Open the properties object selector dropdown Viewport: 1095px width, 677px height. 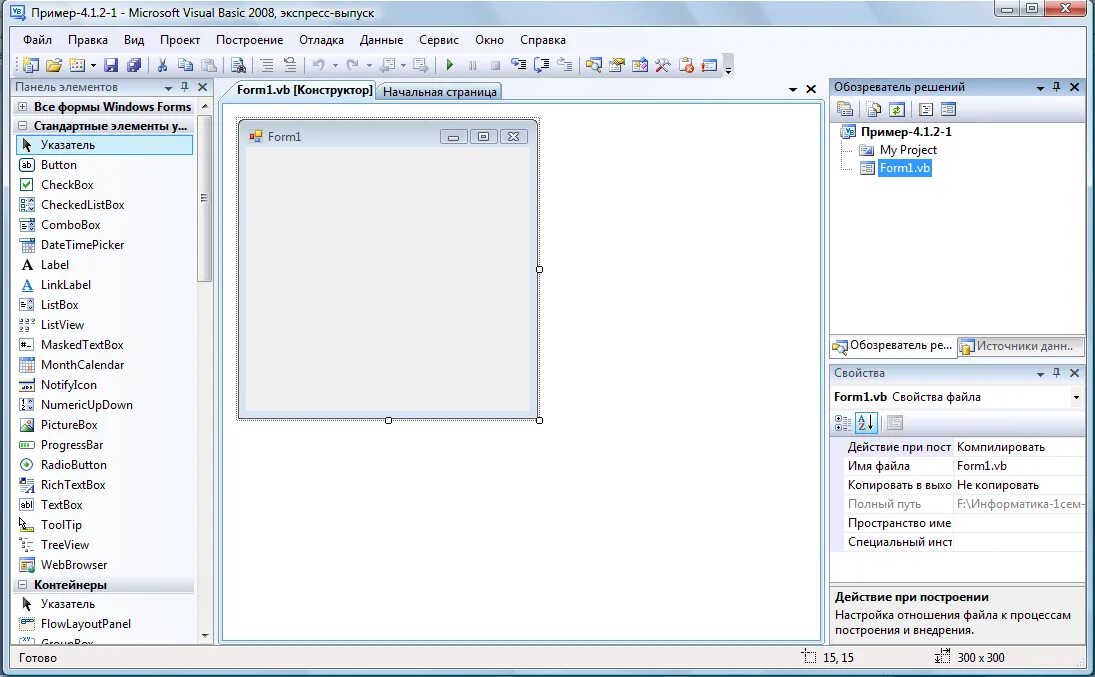pos(1076,397)
